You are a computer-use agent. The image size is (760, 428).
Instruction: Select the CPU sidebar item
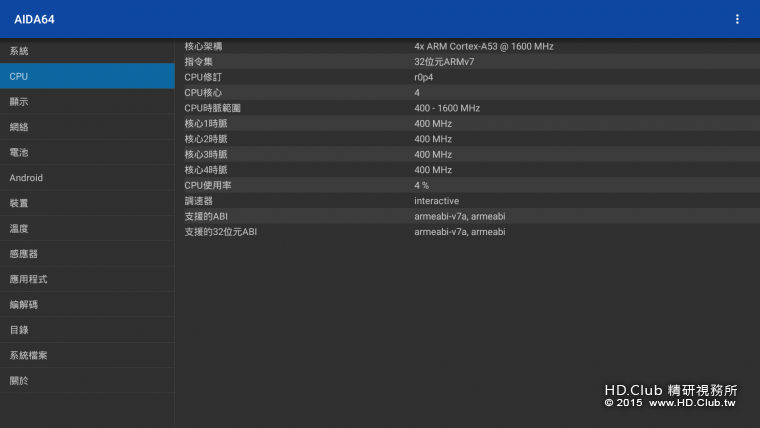click(x=87, y=76)
